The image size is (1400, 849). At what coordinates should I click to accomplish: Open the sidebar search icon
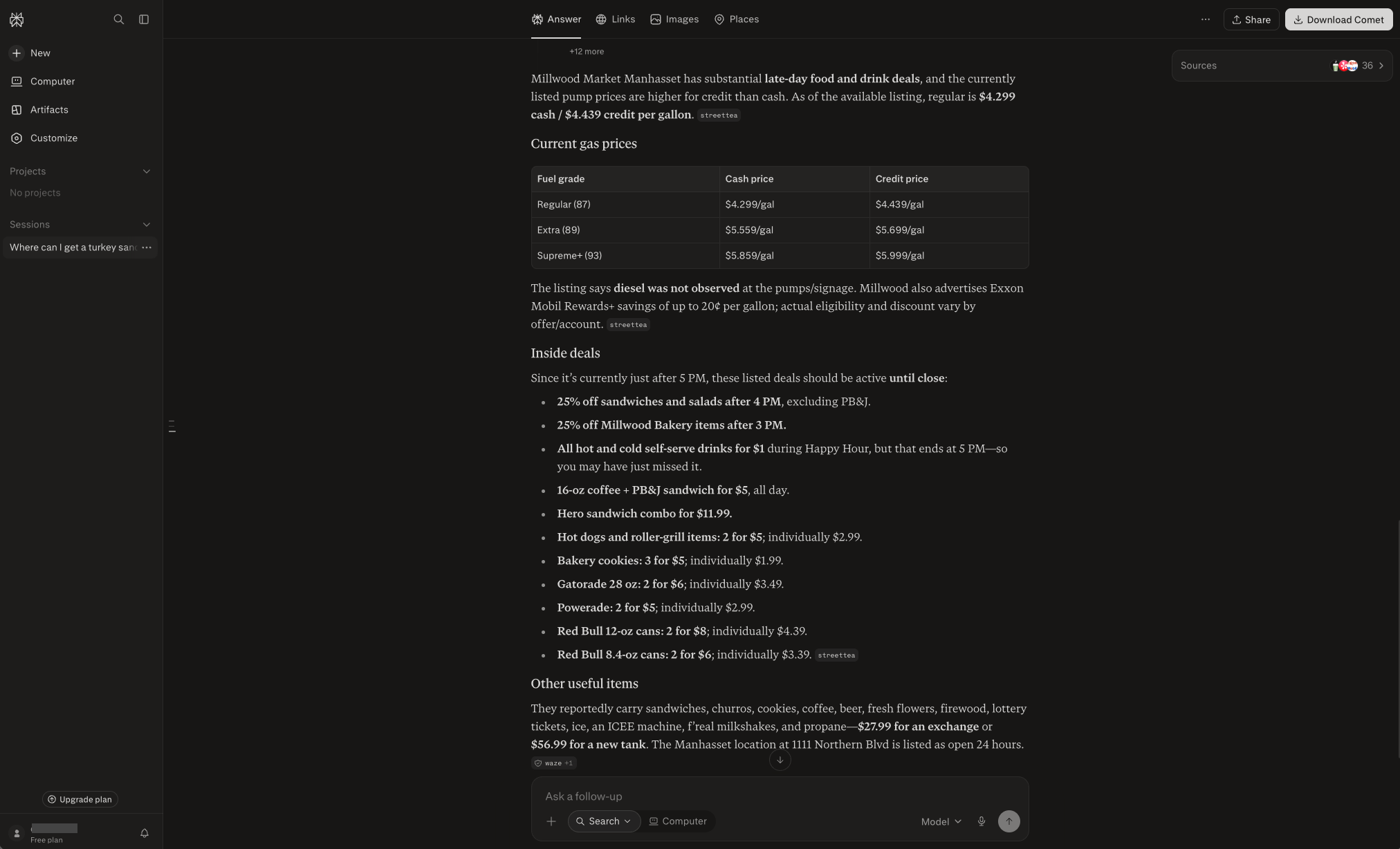(x=119, y=19)
